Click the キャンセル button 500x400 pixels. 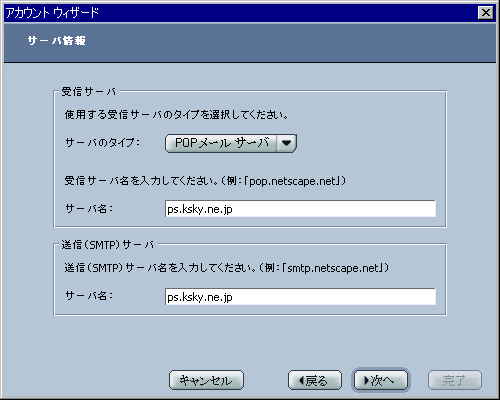tap(206, 380)
